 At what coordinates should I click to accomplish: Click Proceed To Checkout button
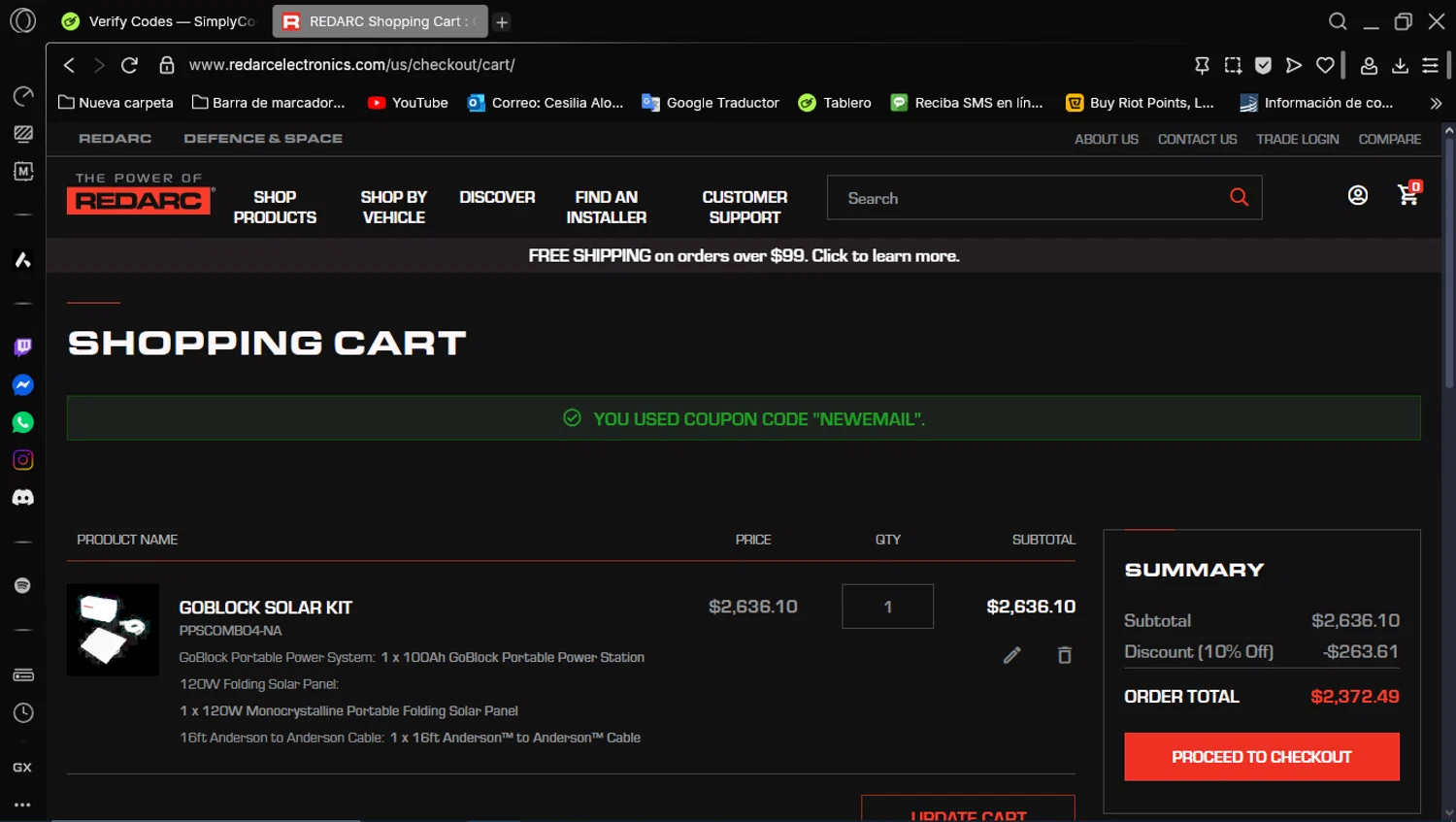(x=1261, y=757)
